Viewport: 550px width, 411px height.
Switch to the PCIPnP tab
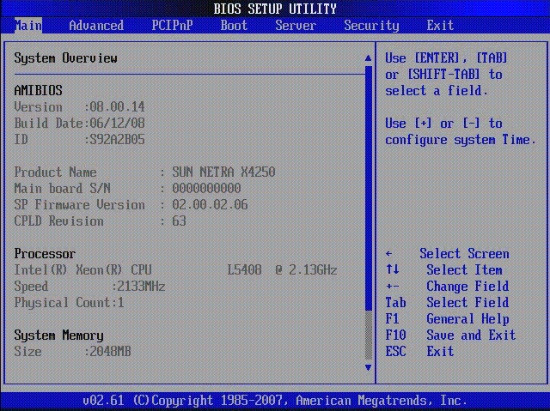(172, 25)
